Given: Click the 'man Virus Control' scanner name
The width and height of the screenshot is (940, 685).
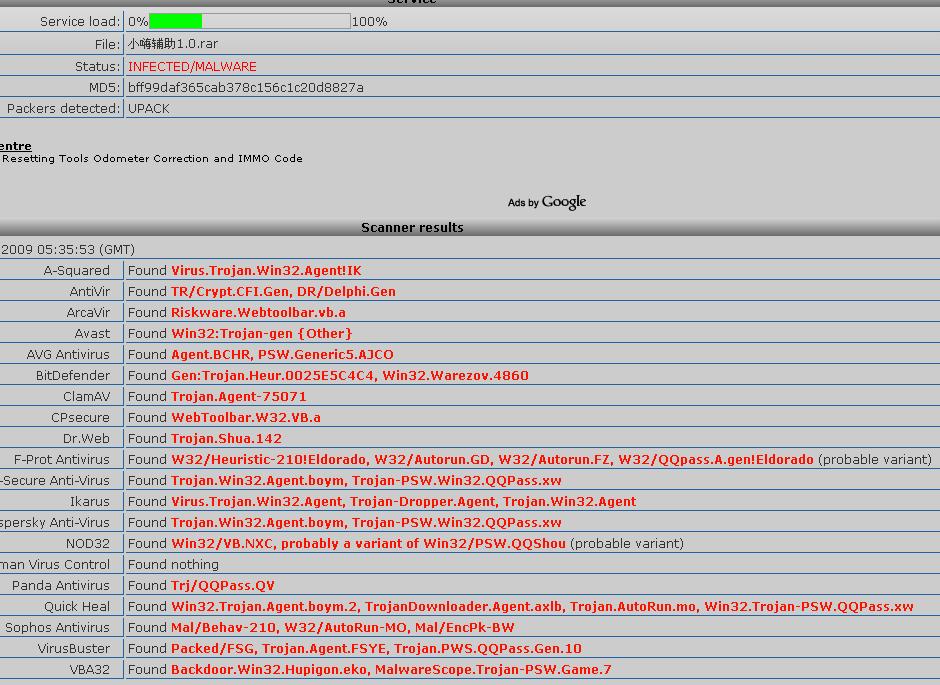Looking at the screenshot, I should 55,564.
